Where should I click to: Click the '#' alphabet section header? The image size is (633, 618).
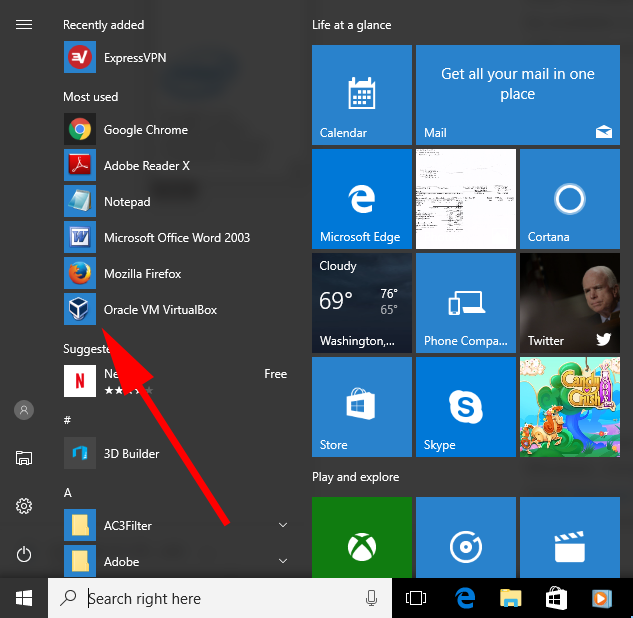point(67,420)
